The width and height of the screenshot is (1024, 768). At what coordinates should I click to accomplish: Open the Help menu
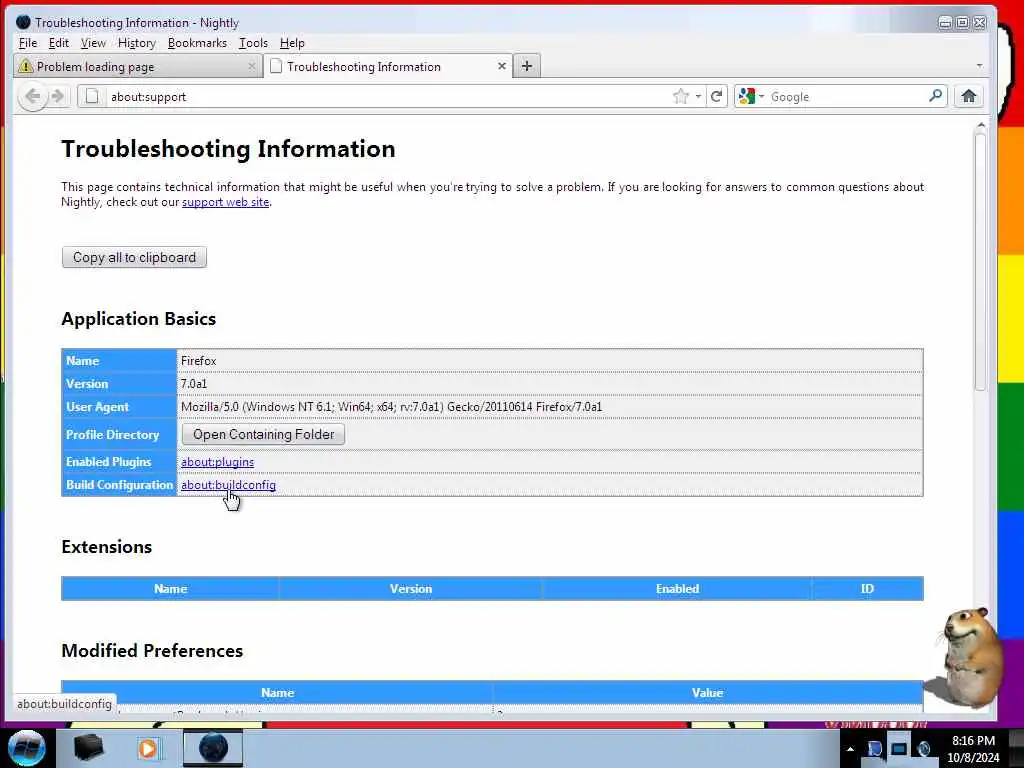coord(292,43)
